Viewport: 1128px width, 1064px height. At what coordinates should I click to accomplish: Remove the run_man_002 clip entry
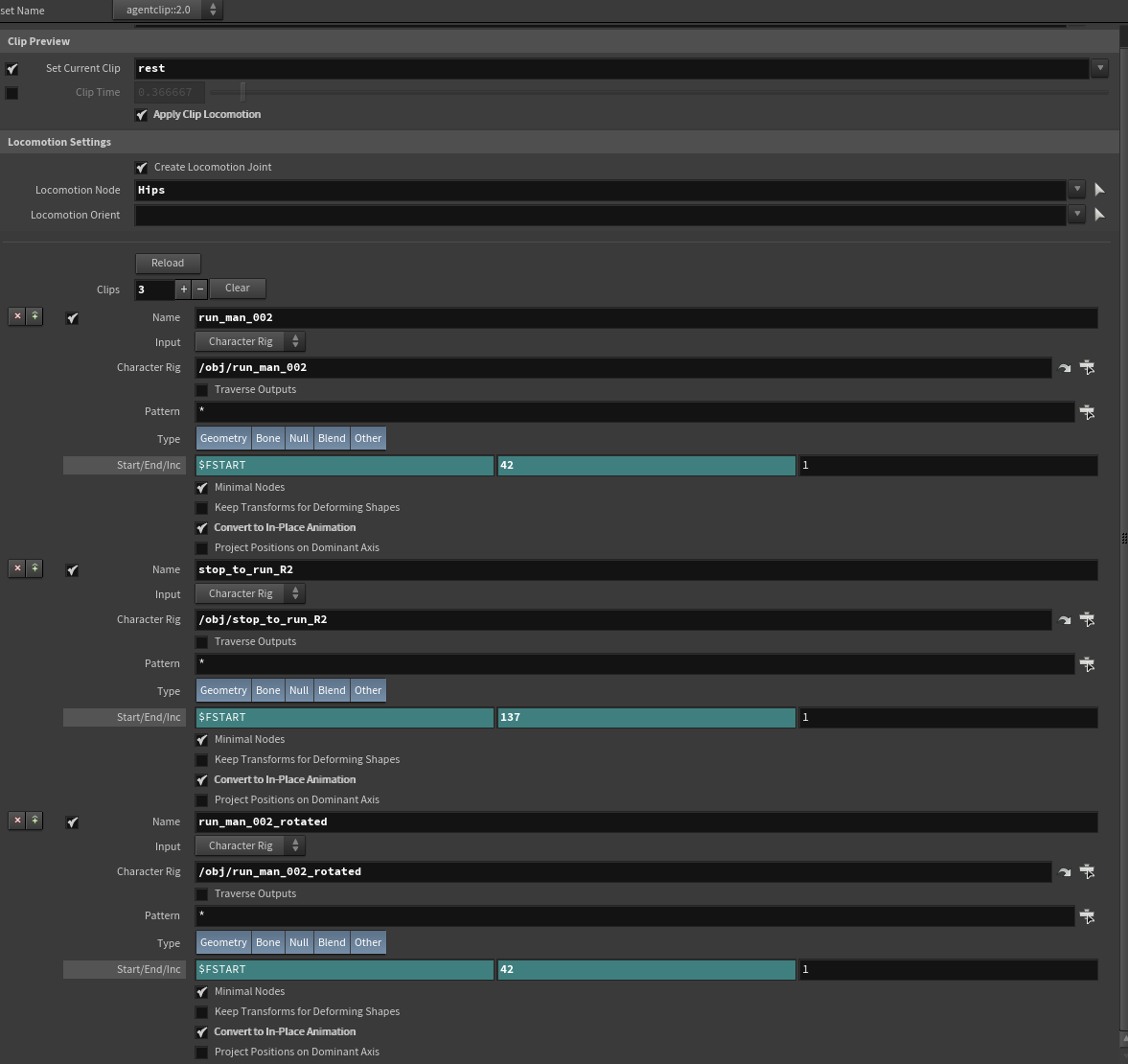click(x=17, y=316)
